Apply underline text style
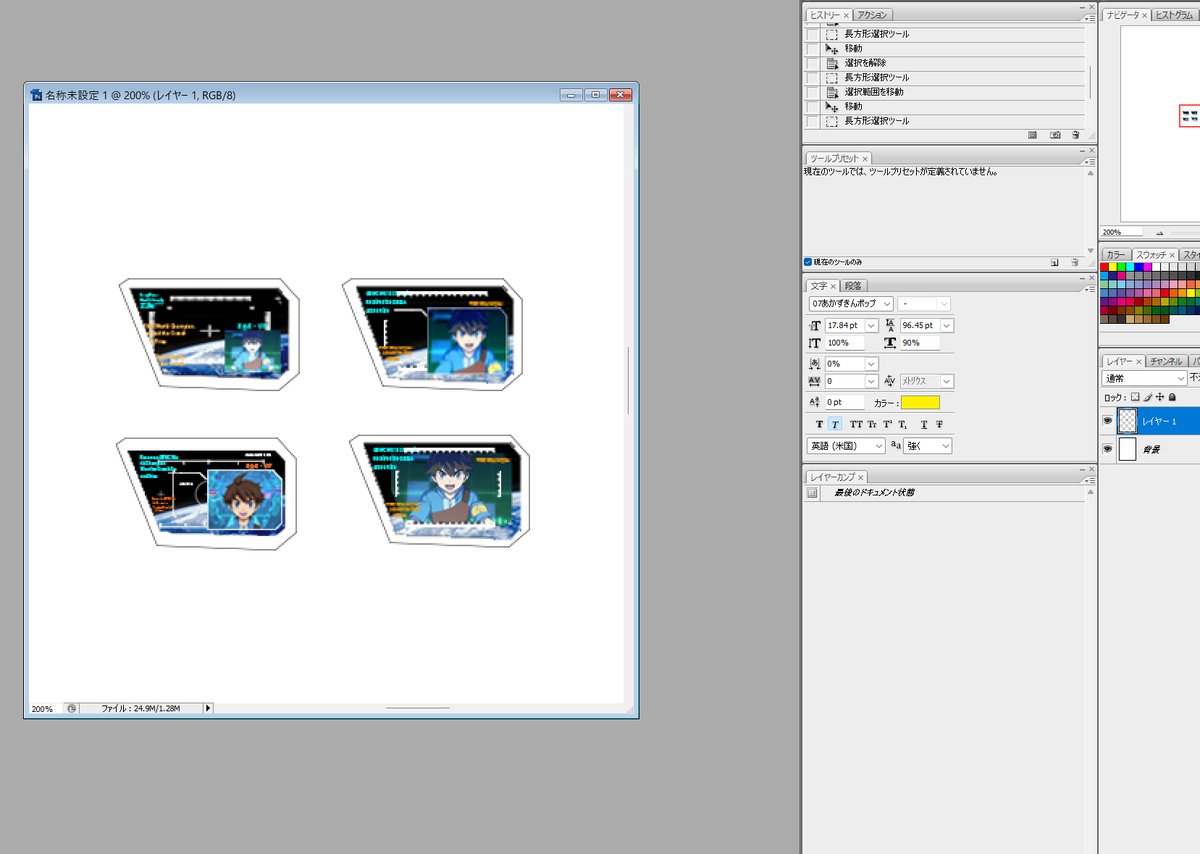Screen dimensions: 1200x854 tap(924, 424)
